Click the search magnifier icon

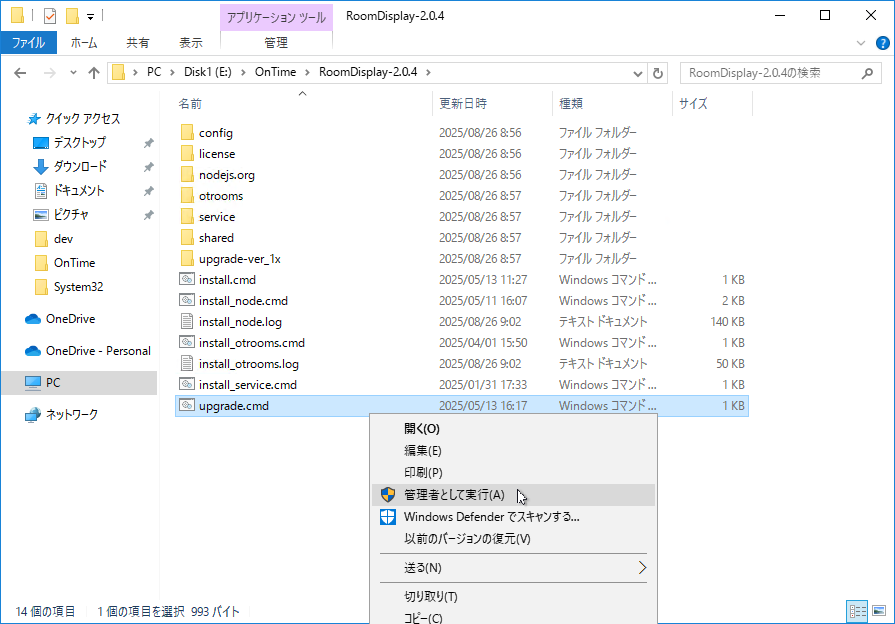click(868, 73)
